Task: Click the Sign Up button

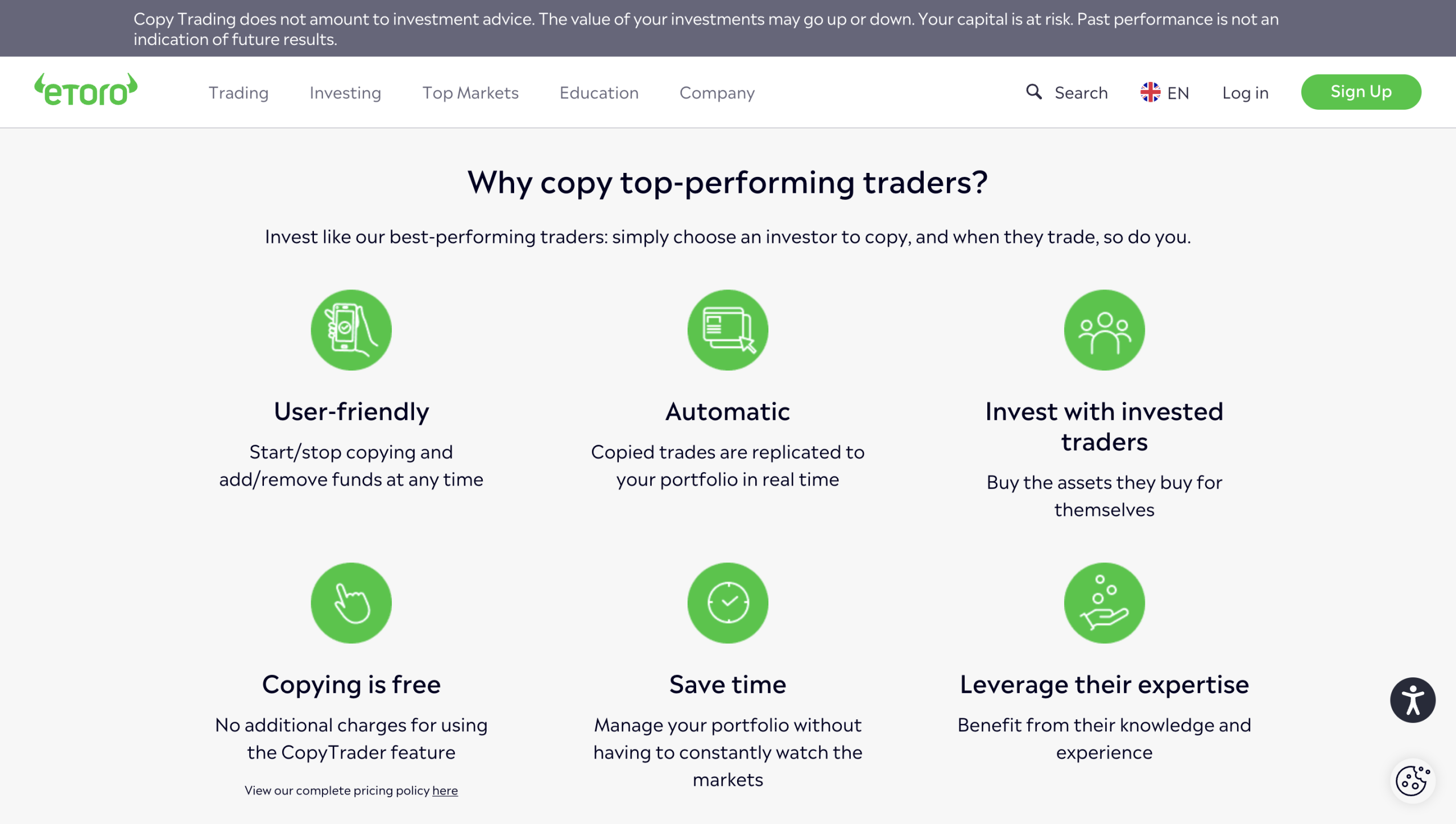Action: pyautogui.click(x=1361, y=92)
